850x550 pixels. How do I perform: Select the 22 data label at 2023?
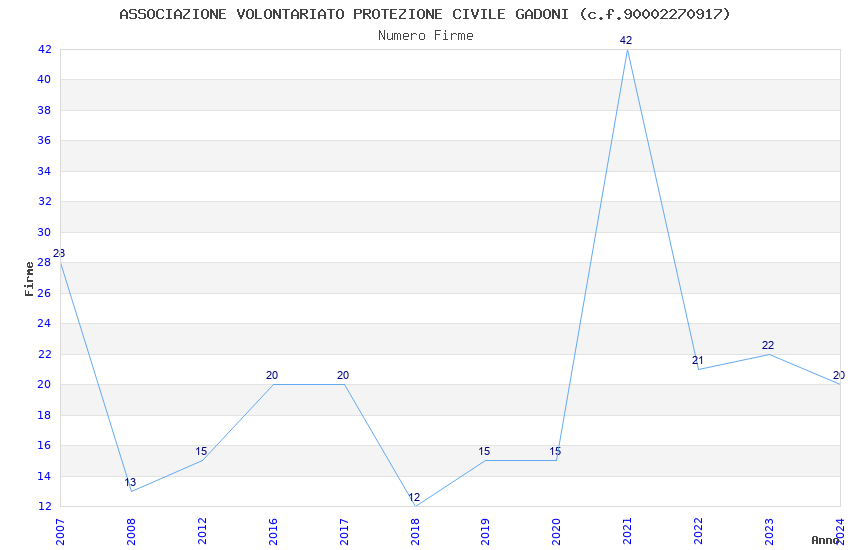pyautogui.click(x=768, y=345)
